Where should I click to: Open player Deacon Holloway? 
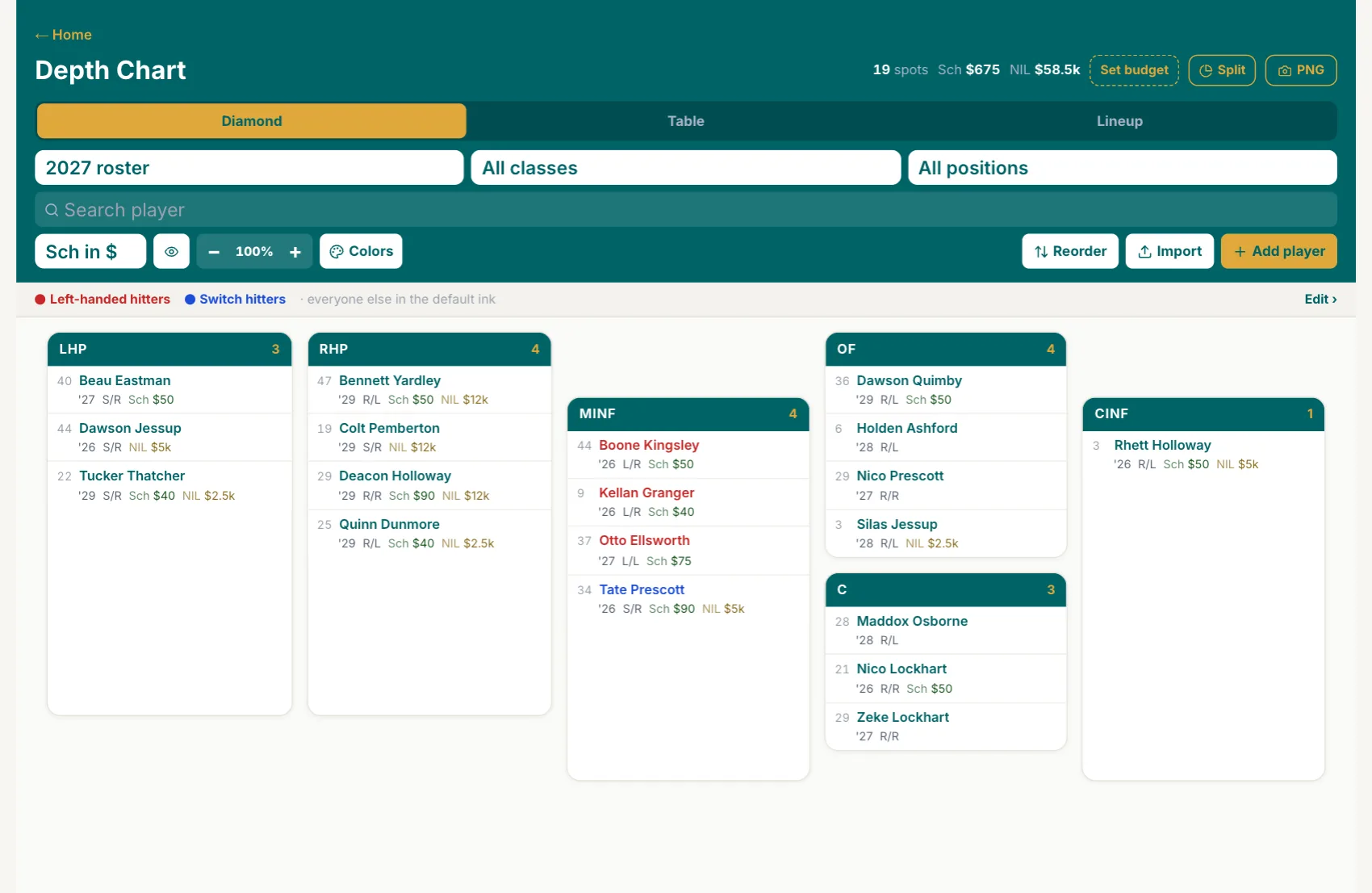pyautogui.click(x=429, y=485)
